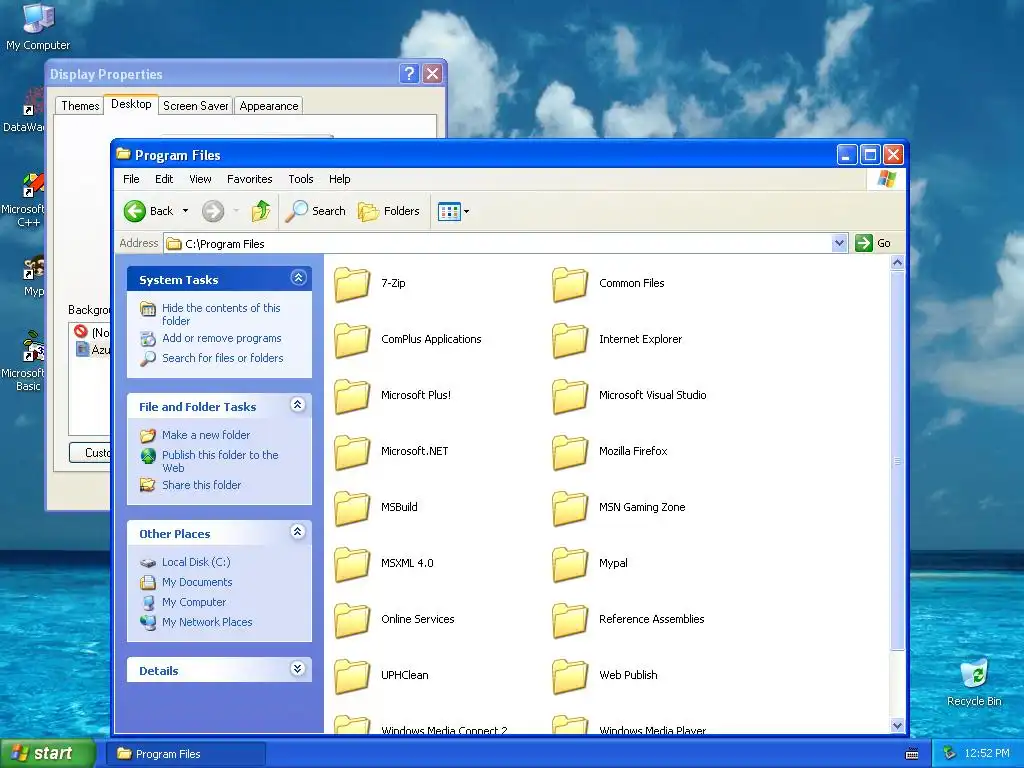
Task: Select the MSN Gaming Zone folder icon
Action: click(570, 508)
